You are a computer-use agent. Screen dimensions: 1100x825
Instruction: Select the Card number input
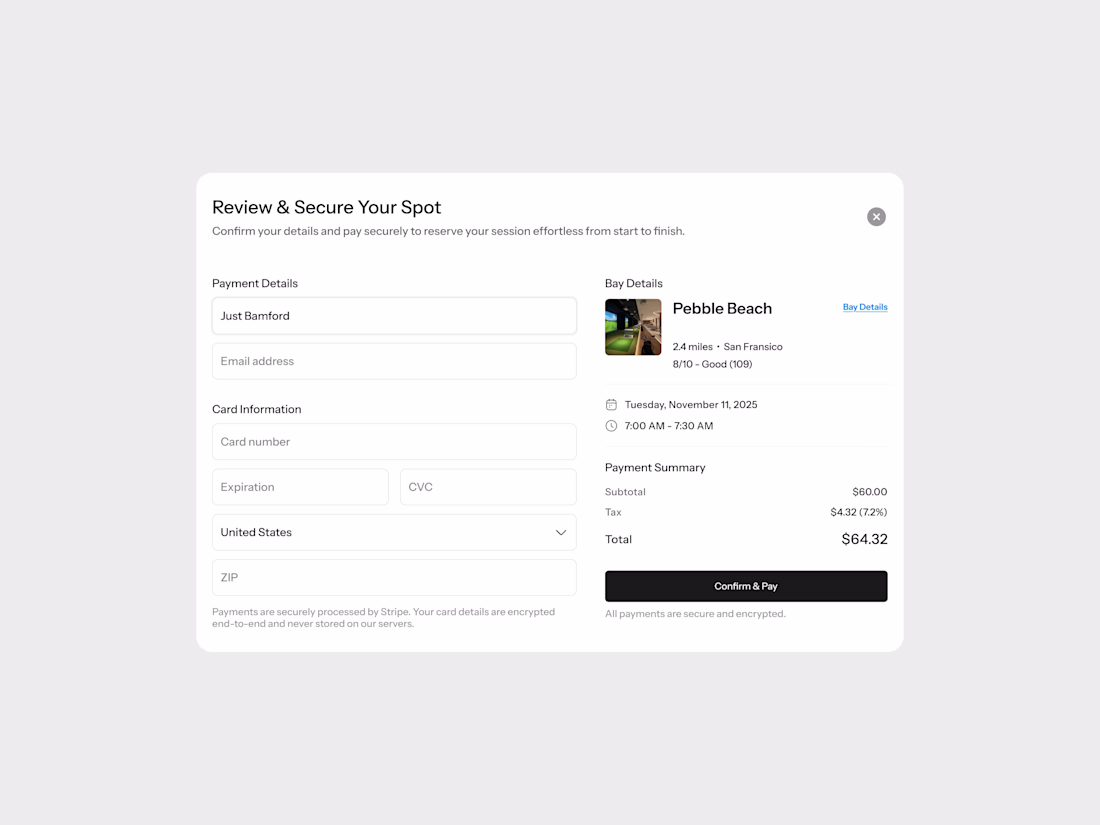[394, 441]
